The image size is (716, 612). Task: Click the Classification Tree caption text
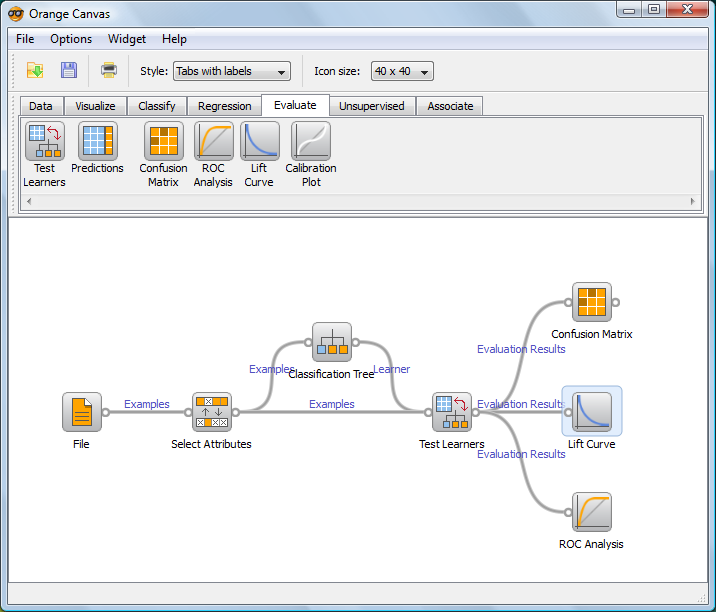point(332,374)
